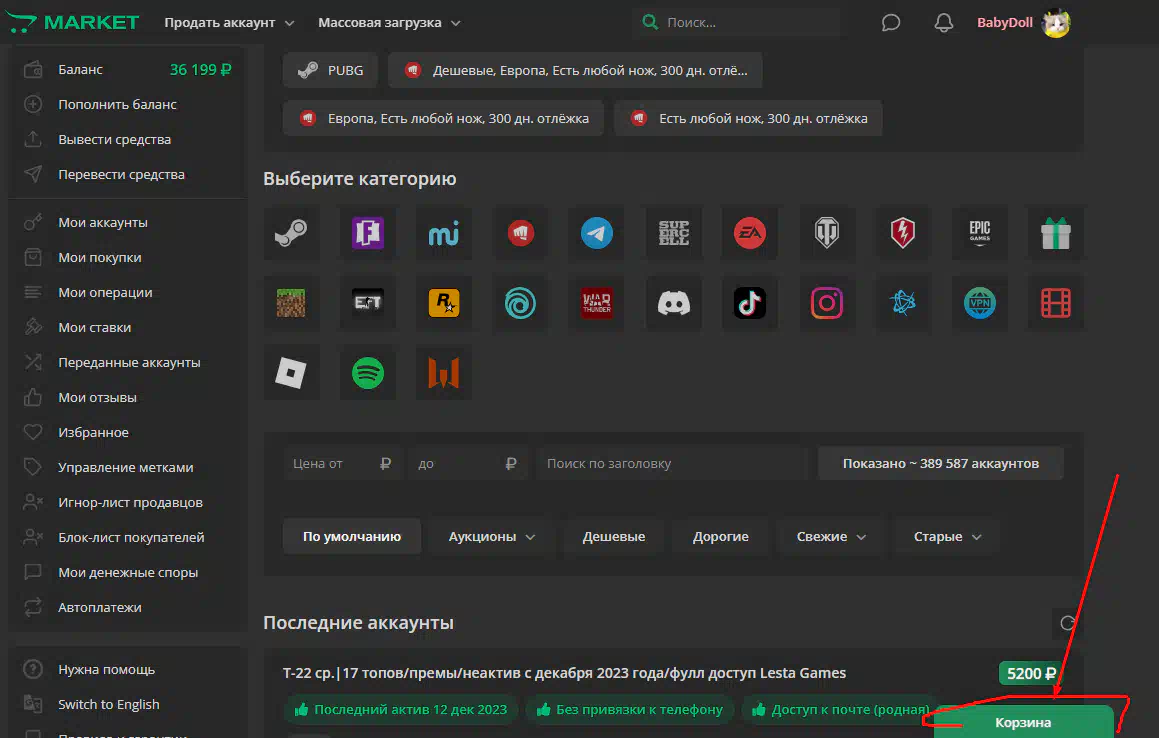Go to Автоплатежи
1159x738 pixels.
tap(100, 608)
